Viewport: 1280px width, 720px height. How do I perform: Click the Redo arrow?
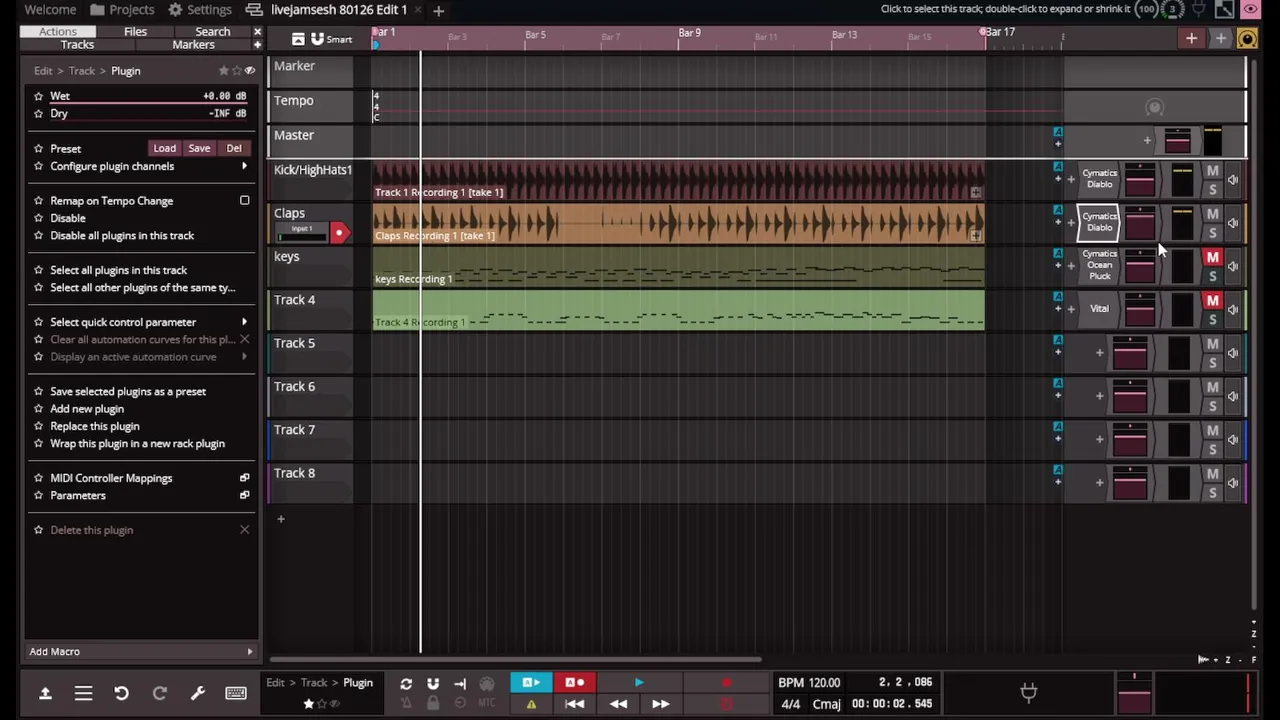[159, 693]
